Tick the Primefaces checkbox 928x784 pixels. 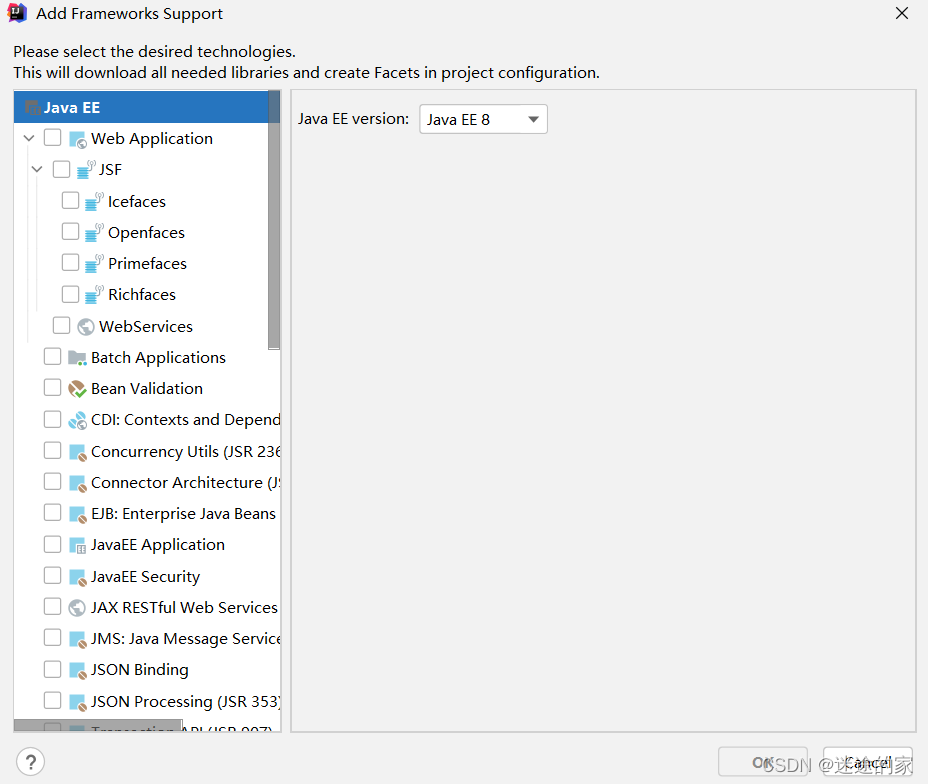click(x=70, y=262)
